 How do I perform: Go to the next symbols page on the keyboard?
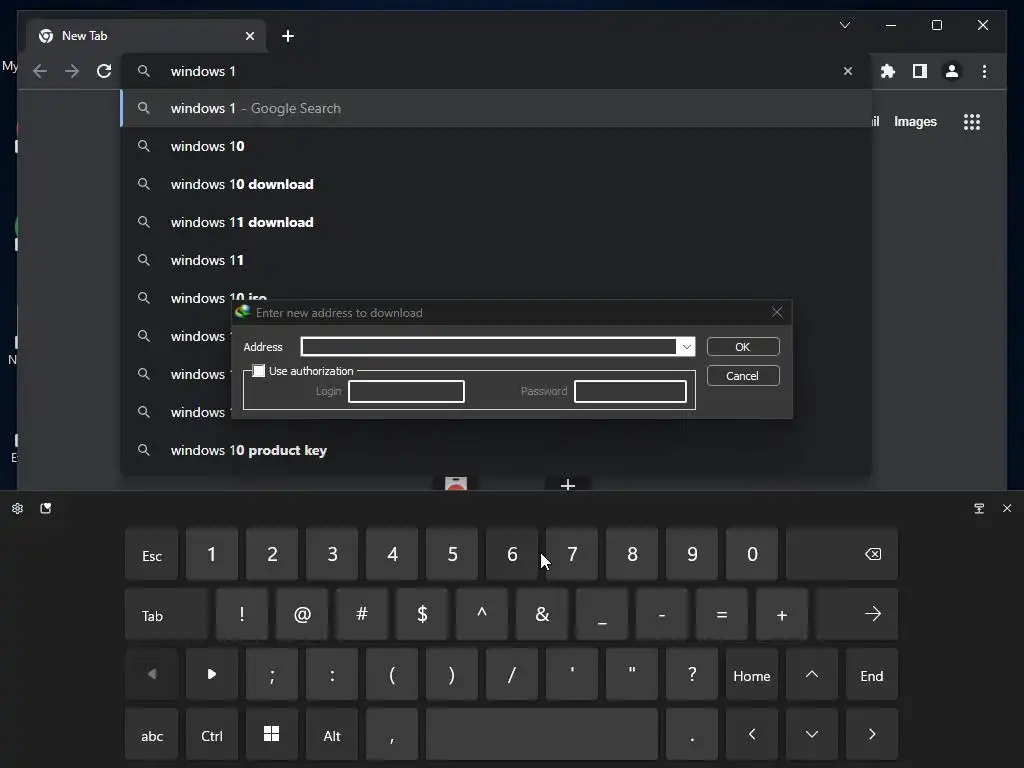click(x=212, y=675)
